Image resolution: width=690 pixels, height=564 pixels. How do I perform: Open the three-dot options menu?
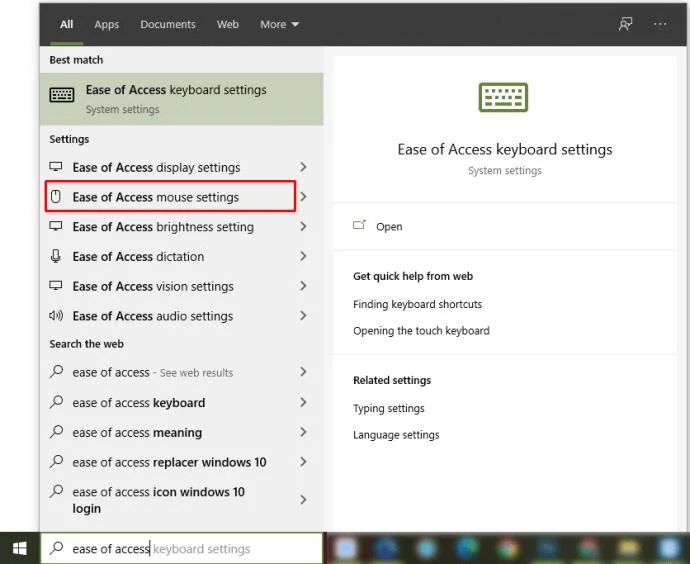[660, 24]
